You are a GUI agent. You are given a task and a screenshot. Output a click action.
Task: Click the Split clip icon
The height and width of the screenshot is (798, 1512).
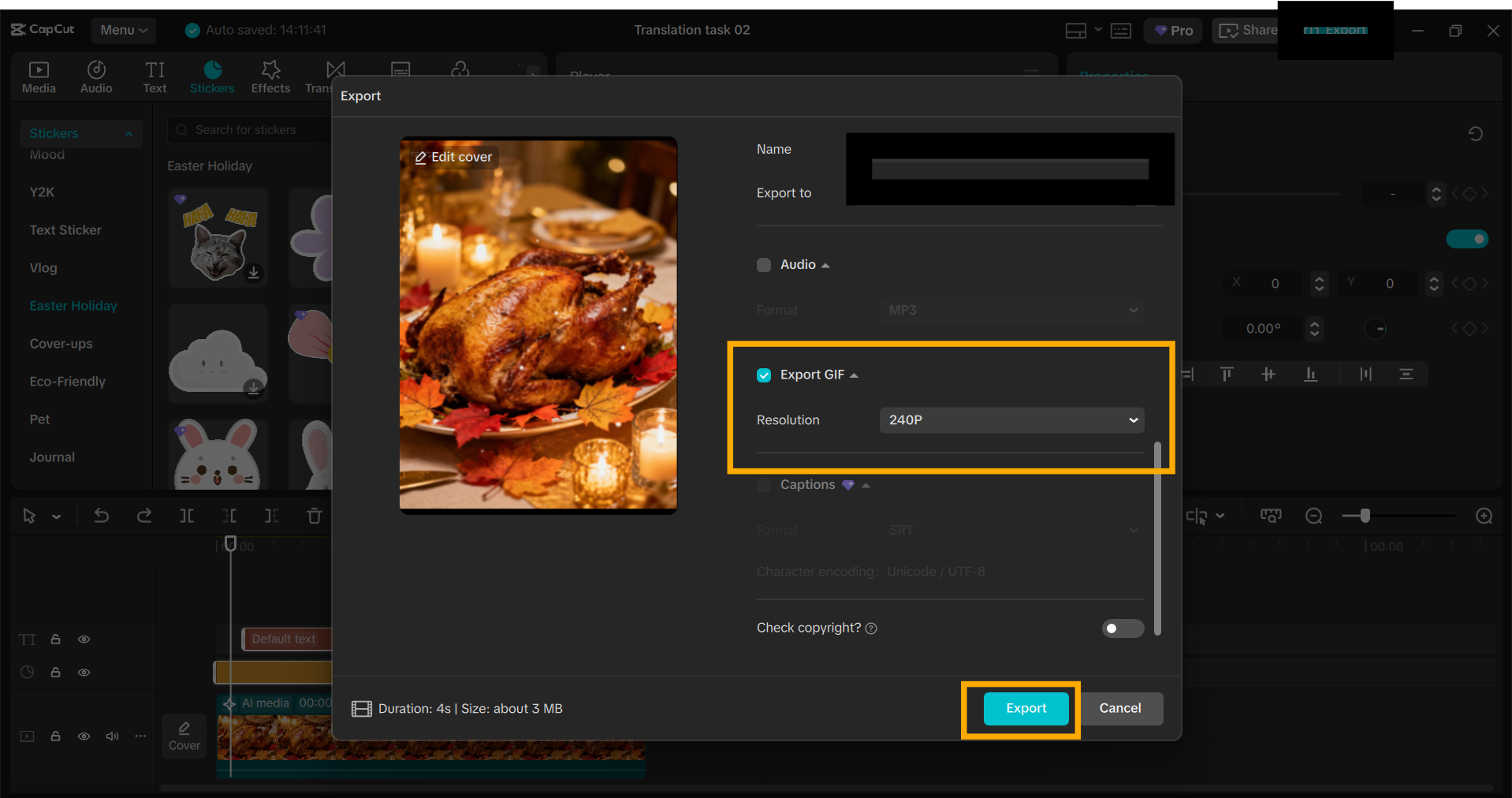point(187,516)
